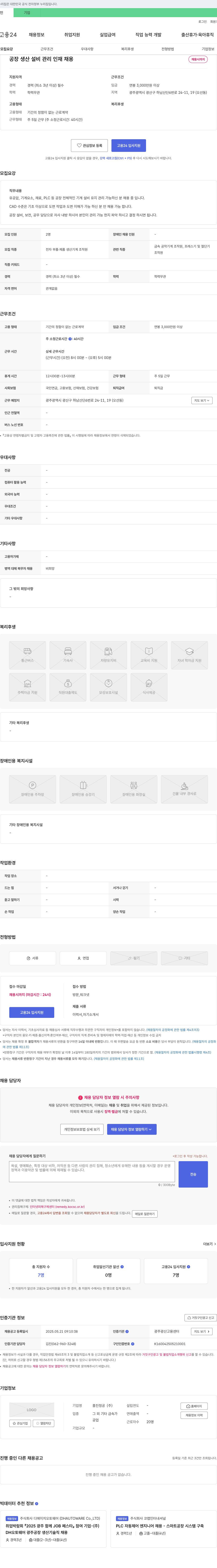Click the blue 전송 button
The height and width of the screenshot is (1568, 217).
(x=193, y=1174)
